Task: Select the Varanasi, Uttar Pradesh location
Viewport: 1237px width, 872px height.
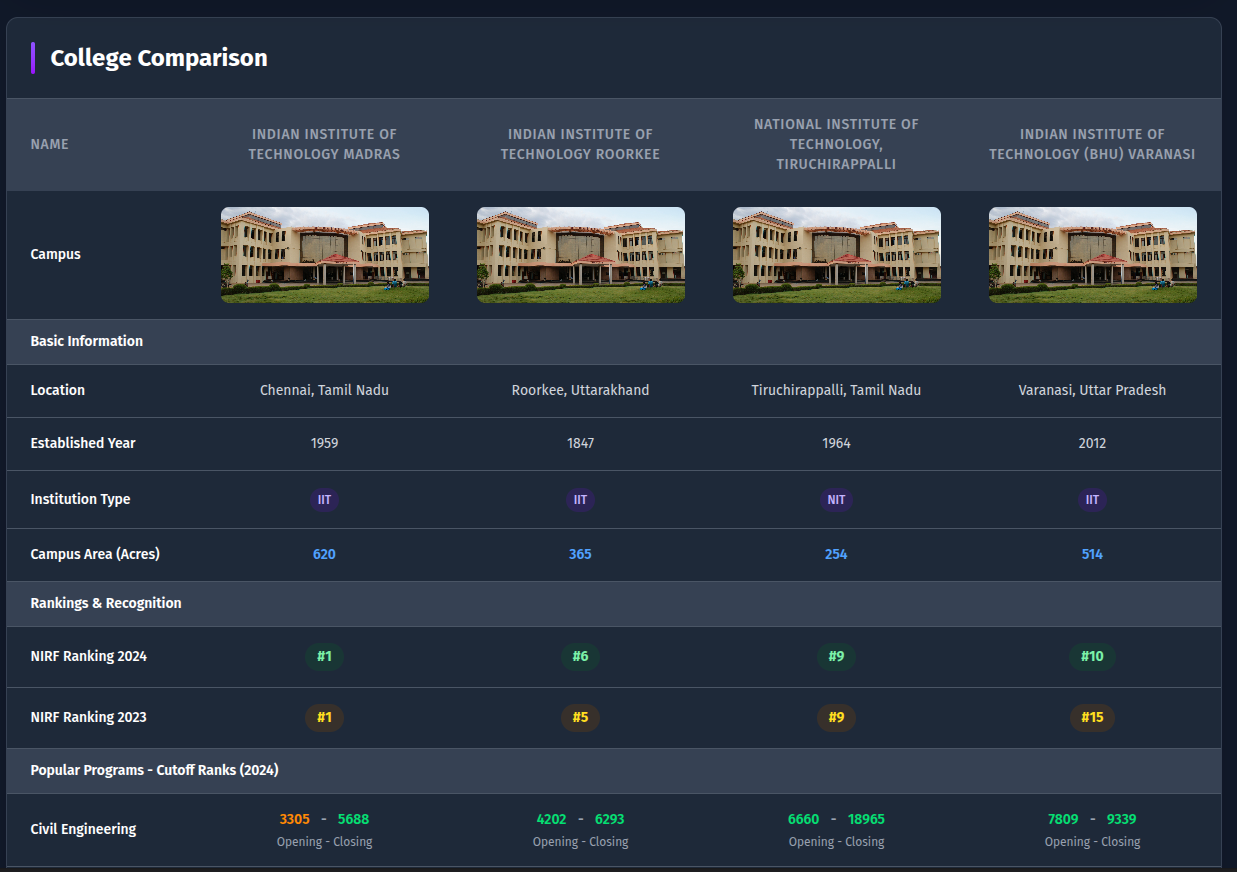Action: 1092,390
